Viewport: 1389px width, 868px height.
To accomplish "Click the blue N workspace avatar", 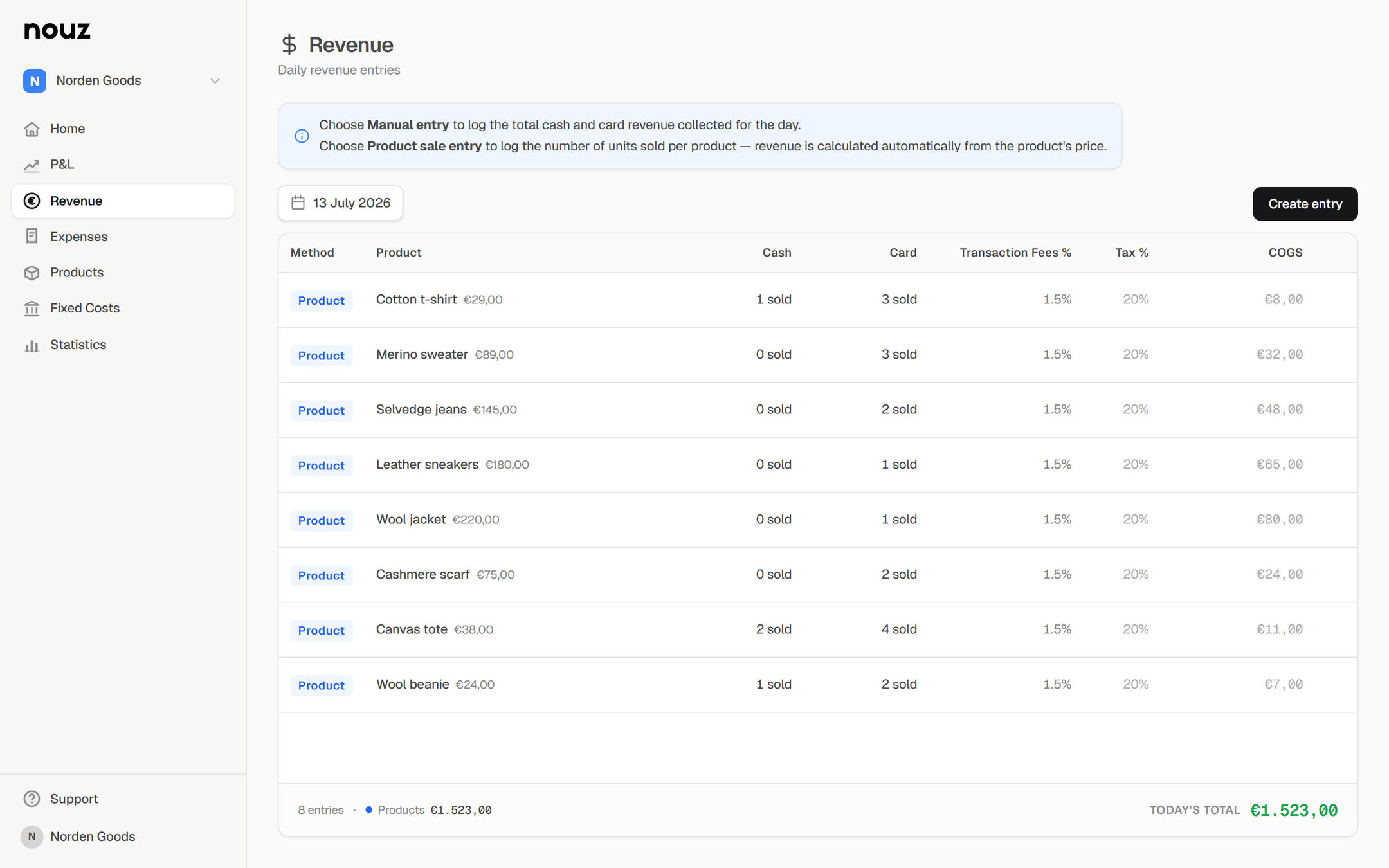I will pyautogui.click(x=35, y=81).
